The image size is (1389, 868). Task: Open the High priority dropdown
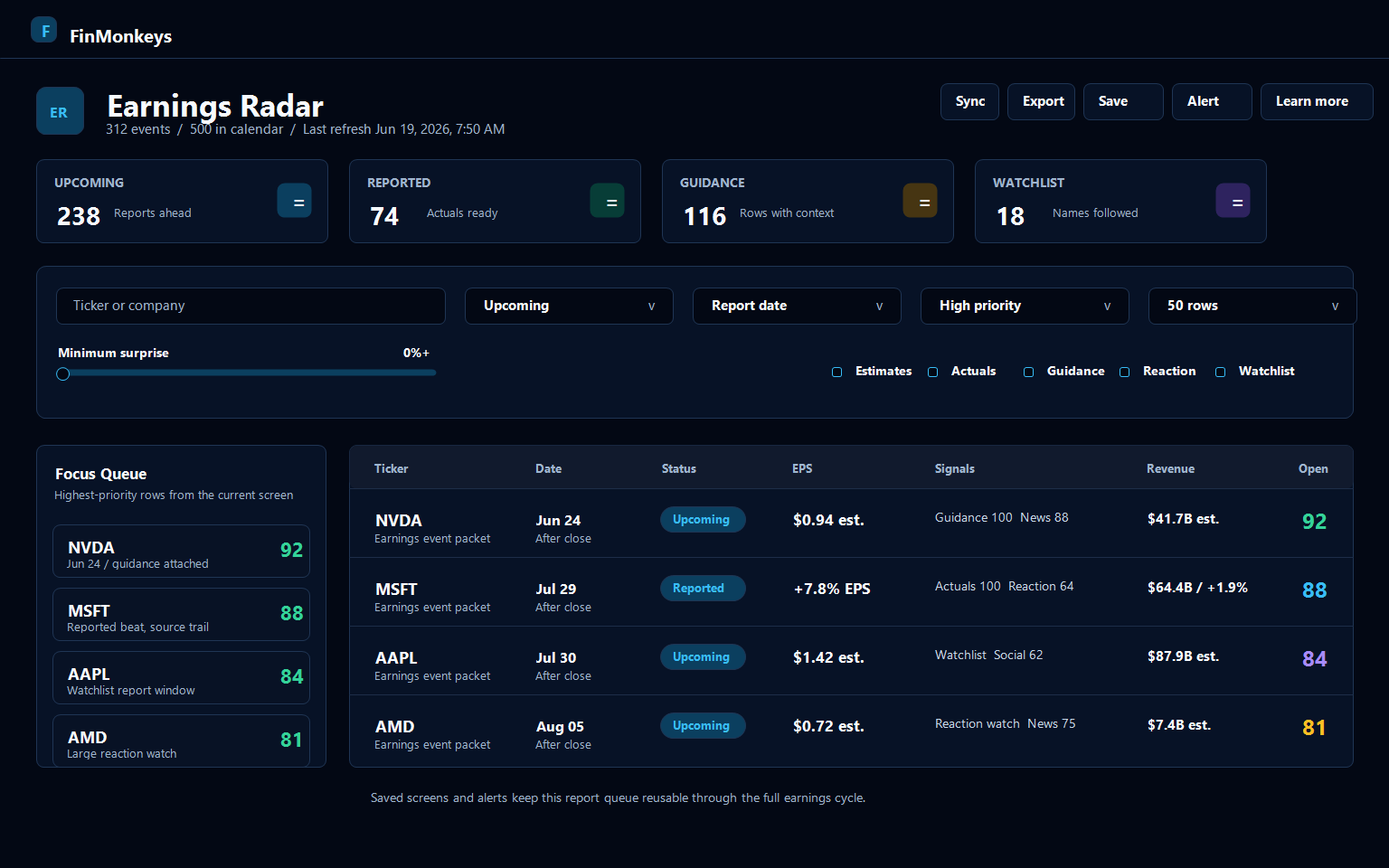[1025, 306]
